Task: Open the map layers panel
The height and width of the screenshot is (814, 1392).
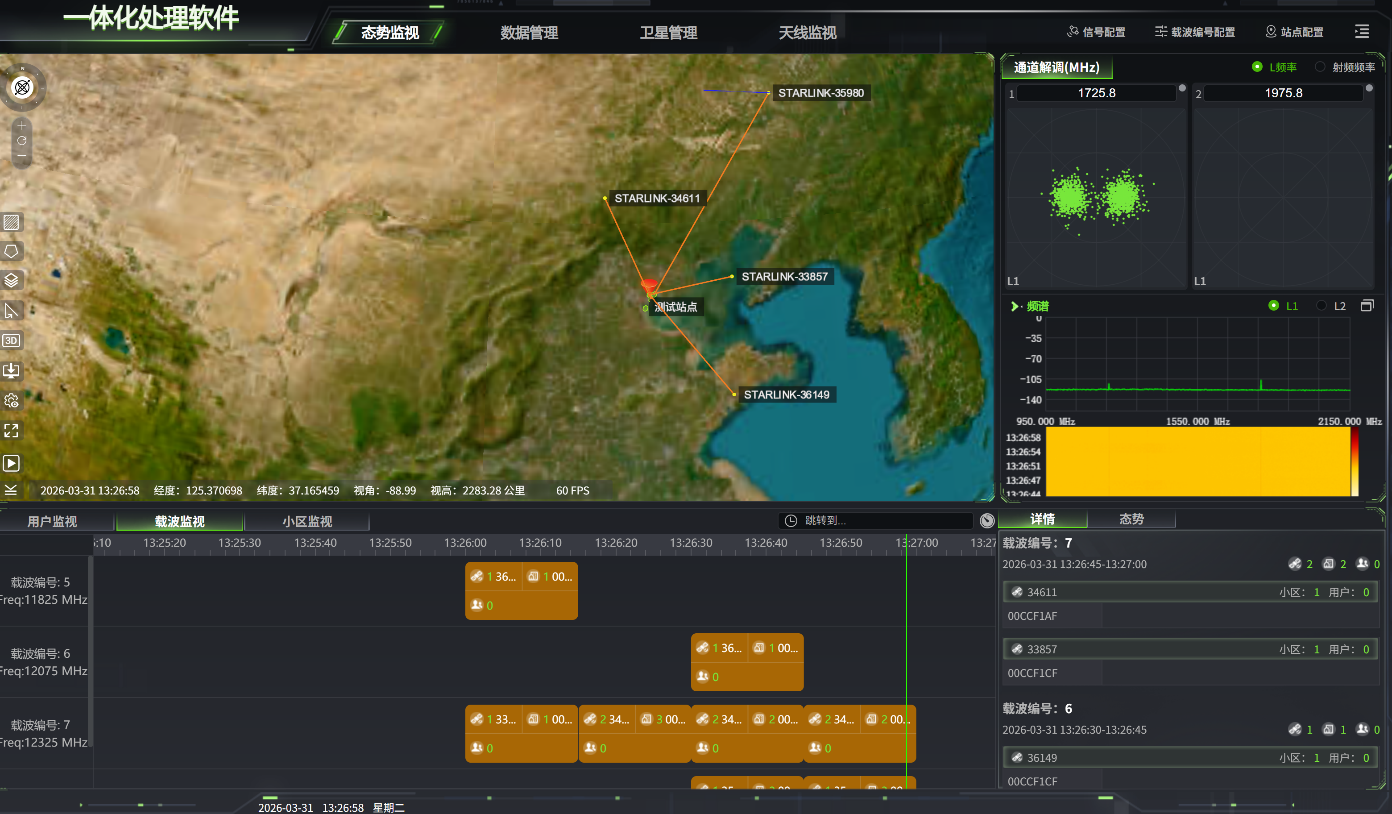Action: click(x=12, y=280)
